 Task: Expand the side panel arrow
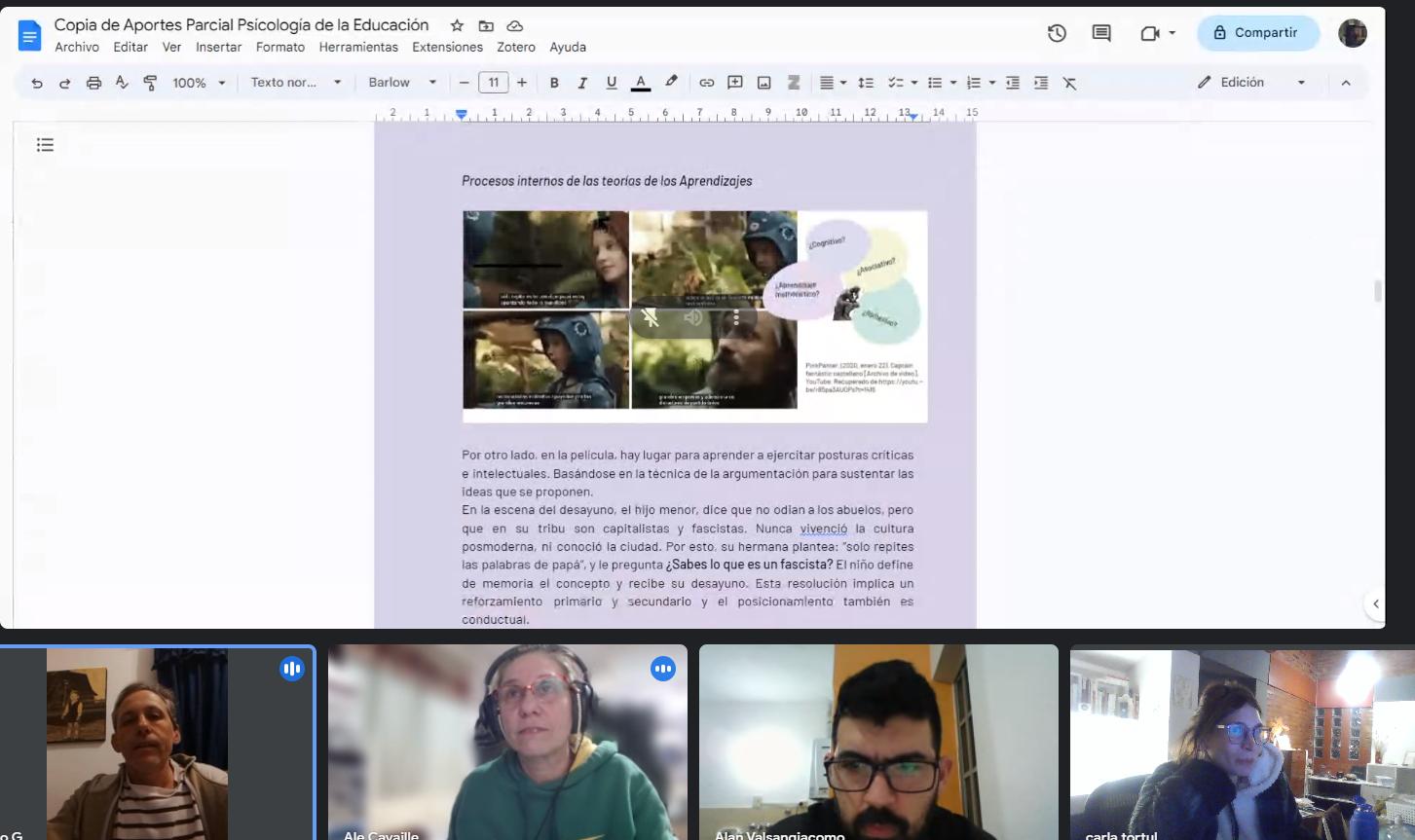1375,603
